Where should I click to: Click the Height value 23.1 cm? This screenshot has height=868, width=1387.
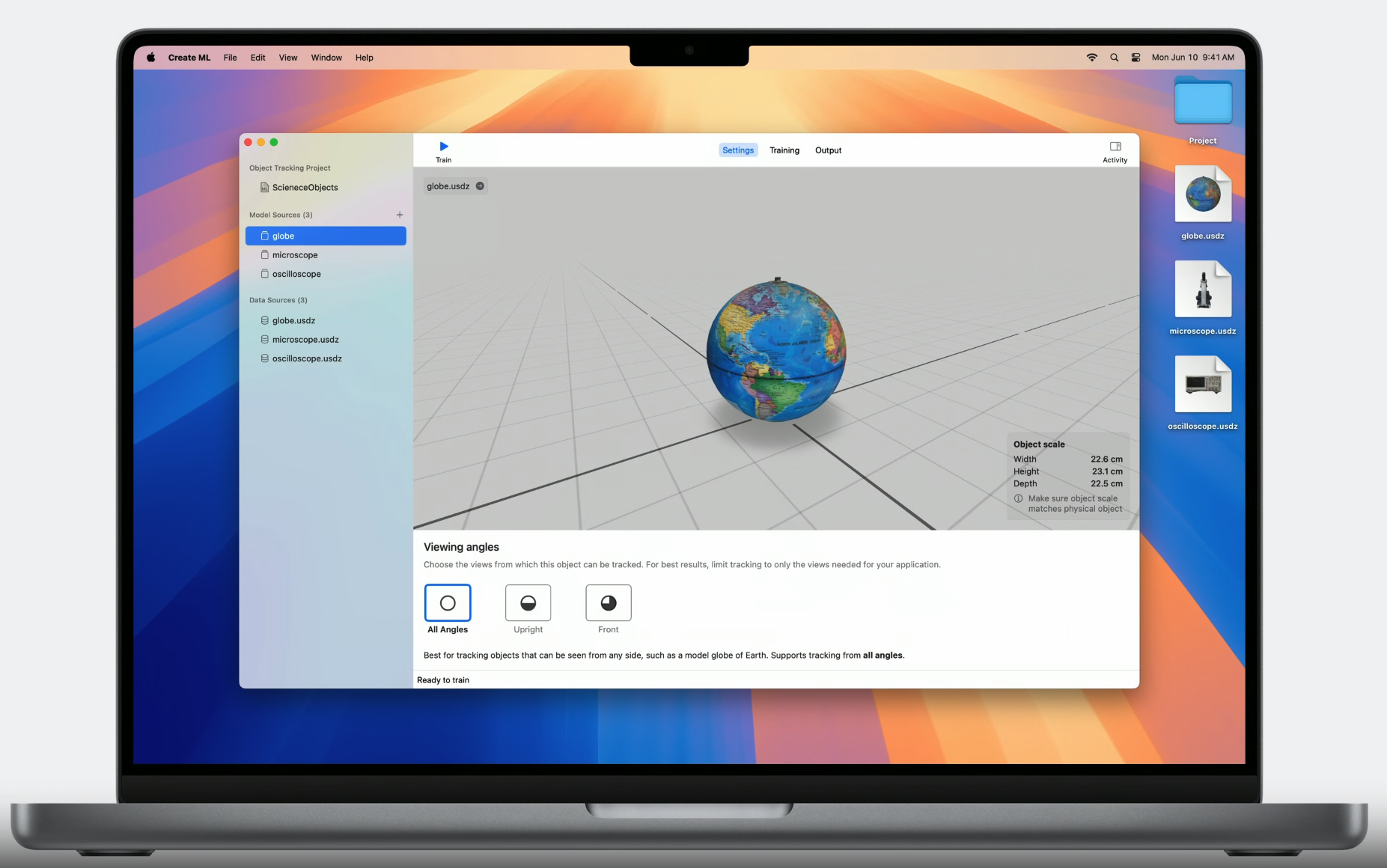click(1107, 471)
